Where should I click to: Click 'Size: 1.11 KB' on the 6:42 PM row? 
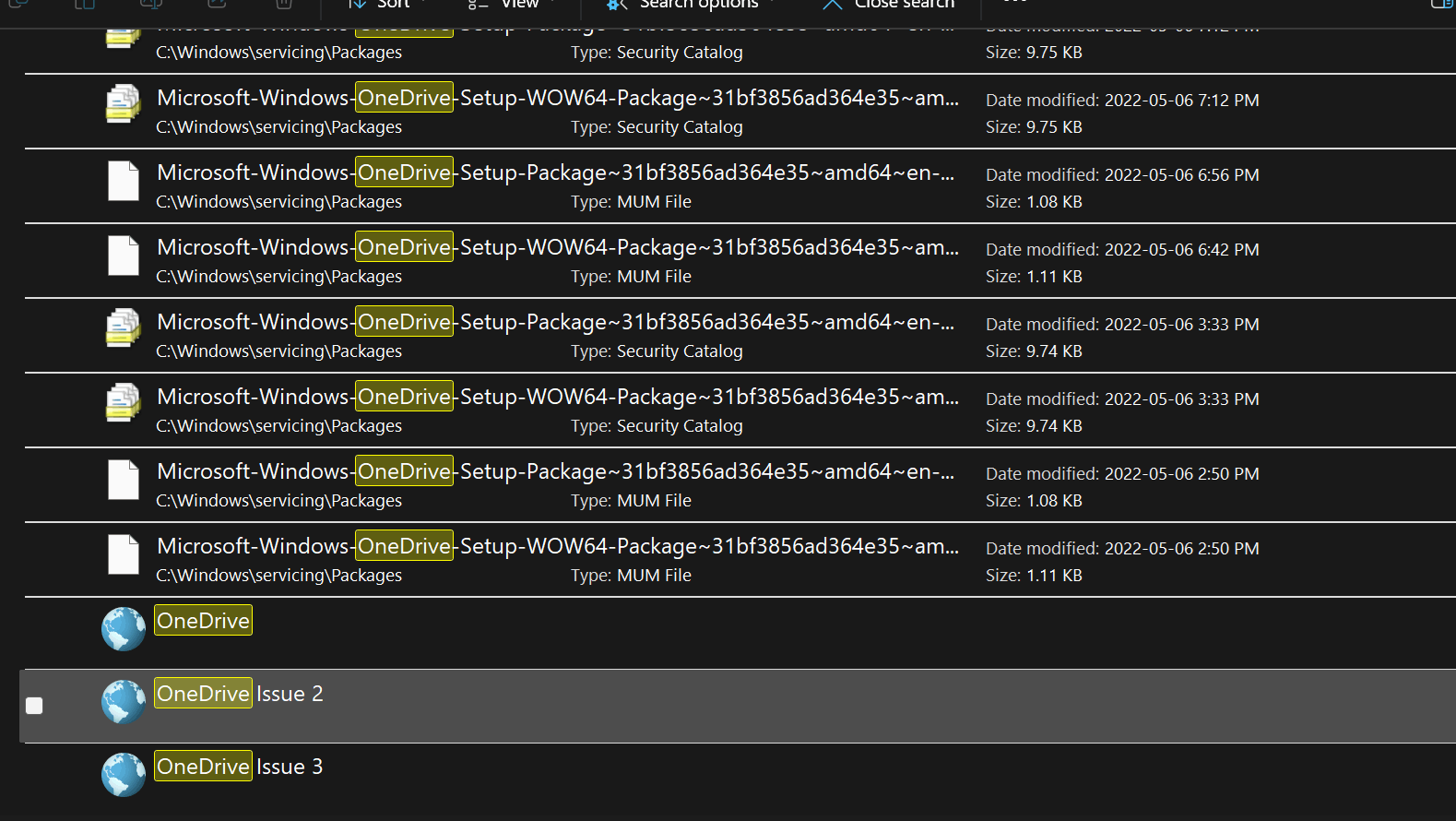(1034, 277)
